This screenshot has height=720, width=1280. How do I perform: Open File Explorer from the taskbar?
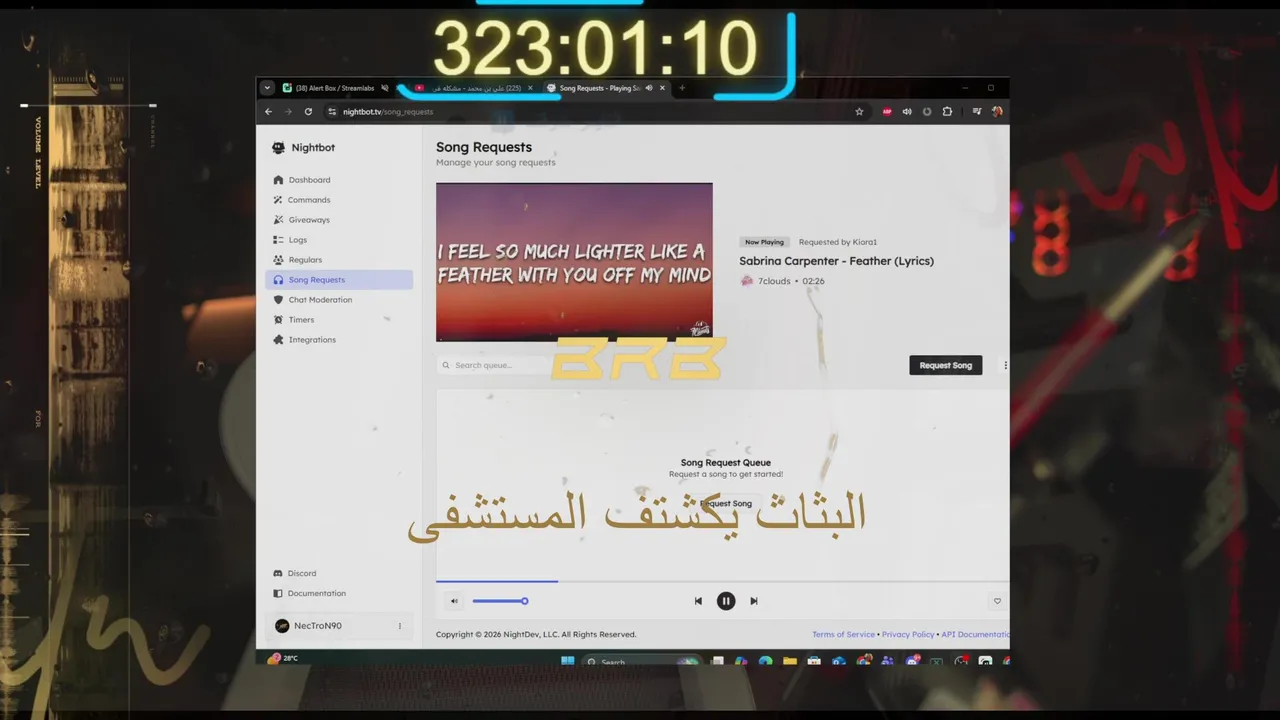click(x=790, y=661)
